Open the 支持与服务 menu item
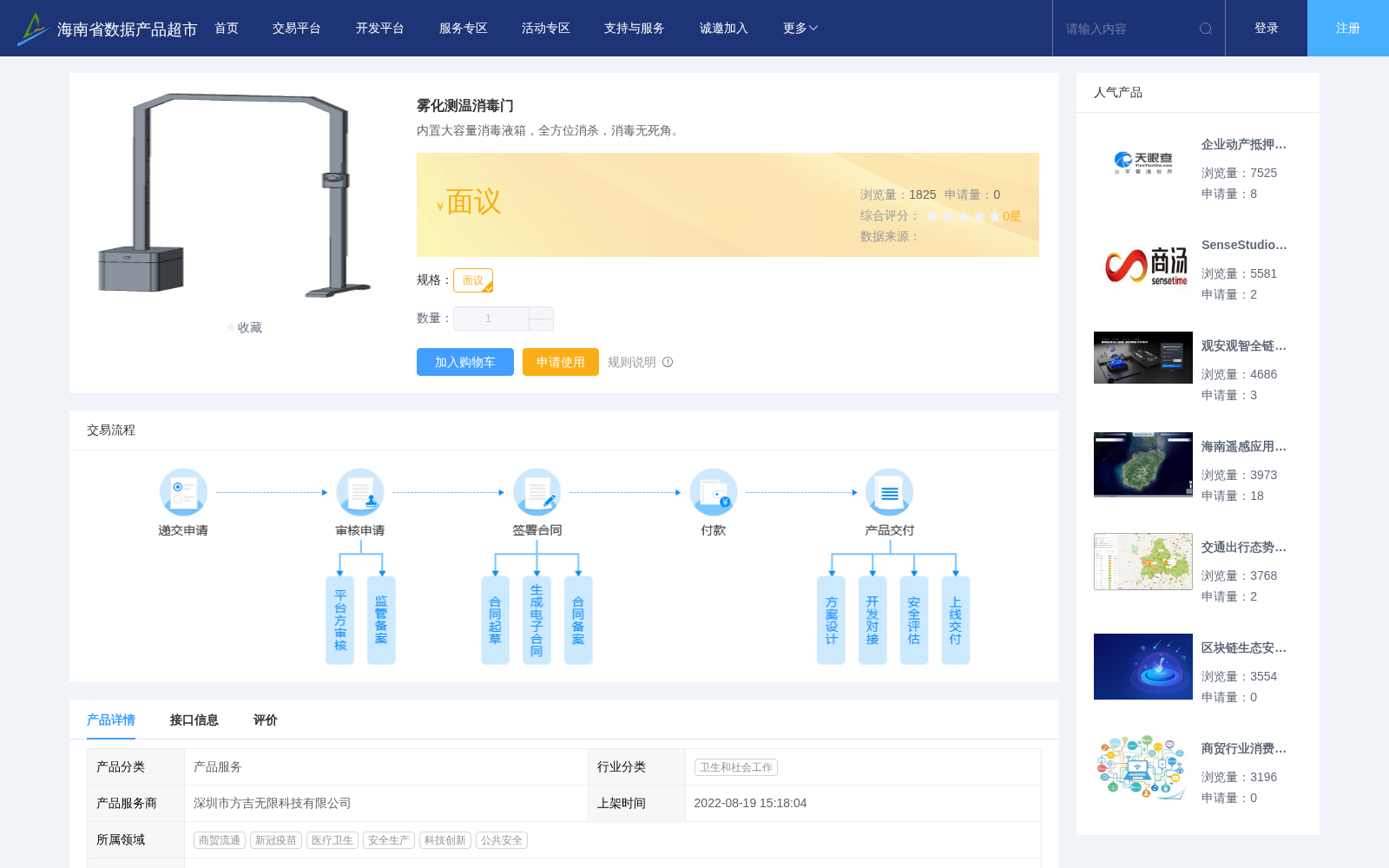The height and width of the screenshot is (868, 1389). point(635,29)
